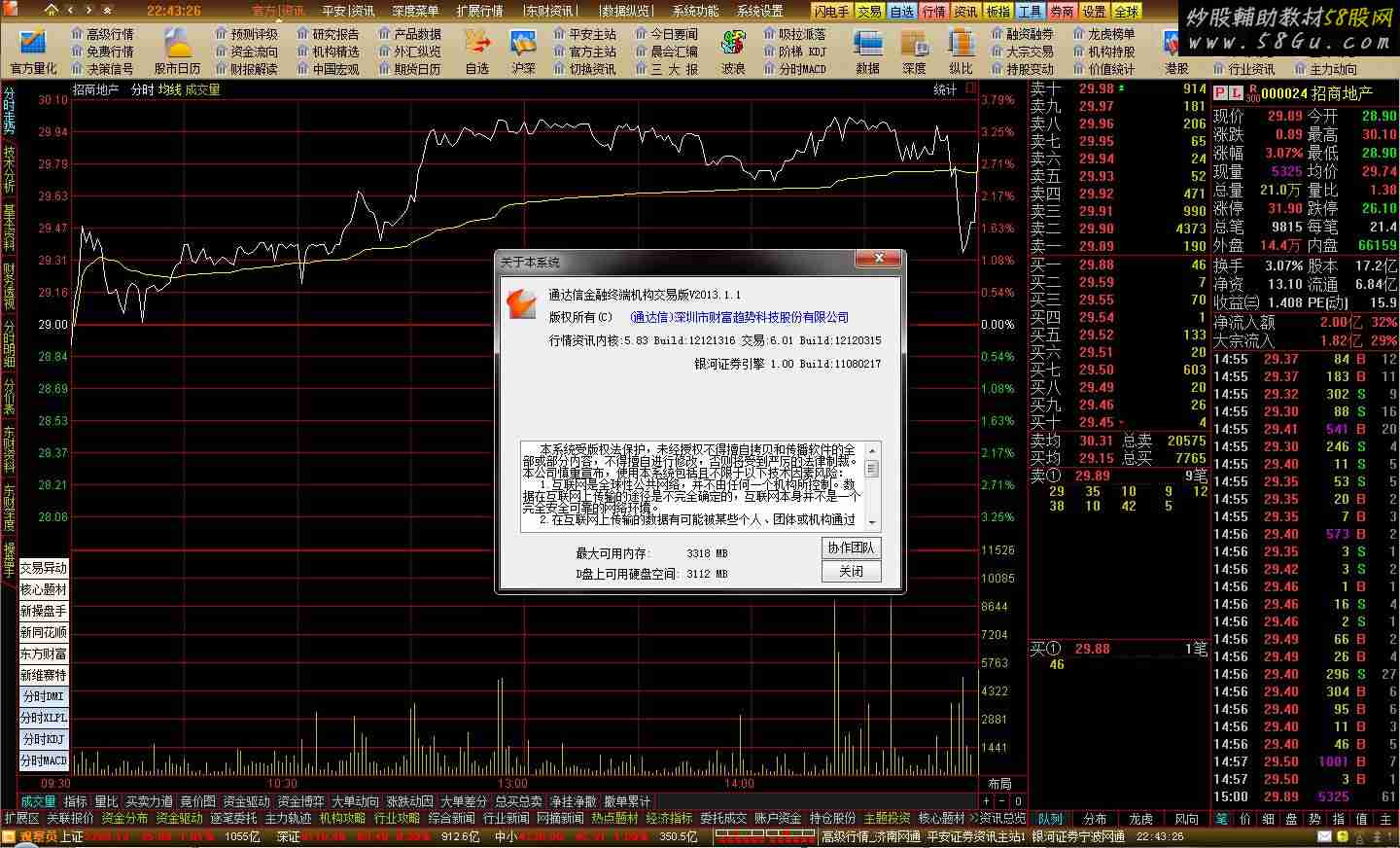The image size is (1400, 848).
Task: Click the yellow 闪电手 quick button
Action: tap(831, 12)
